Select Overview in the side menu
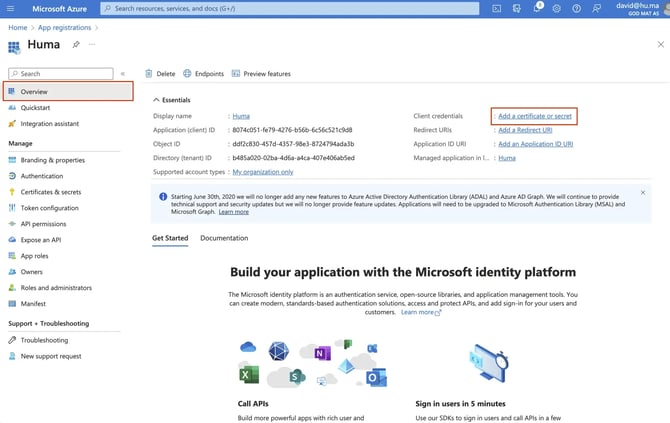The height and width of the screenshot is (423, 670). 68,91
